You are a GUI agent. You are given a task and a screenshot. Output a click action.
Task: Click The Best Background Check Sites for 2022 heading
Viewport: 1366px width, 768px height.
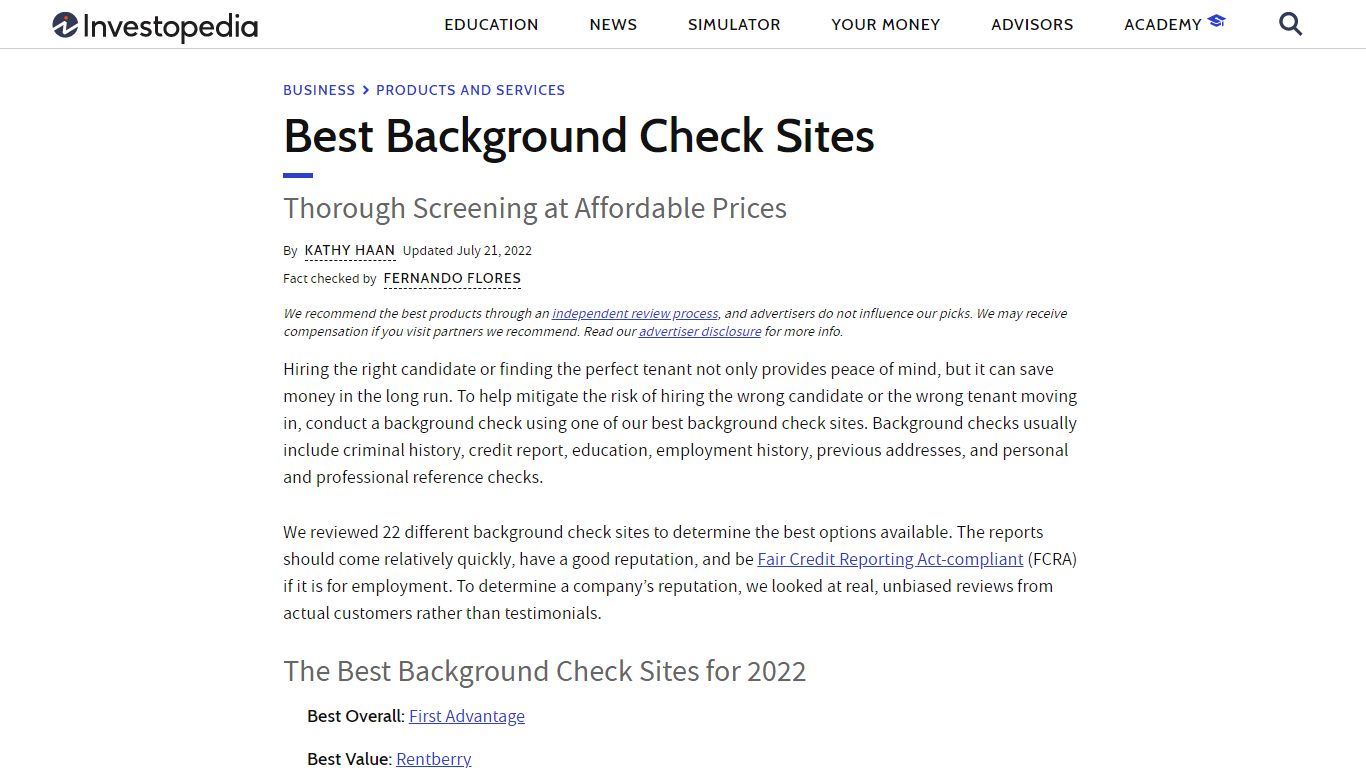(x=545, y=671)
